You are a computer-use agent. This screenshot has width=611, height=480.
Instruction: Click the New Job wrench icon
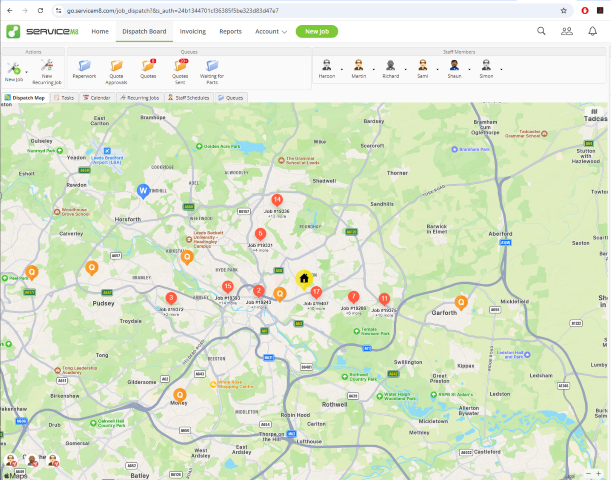pos(14,69)
